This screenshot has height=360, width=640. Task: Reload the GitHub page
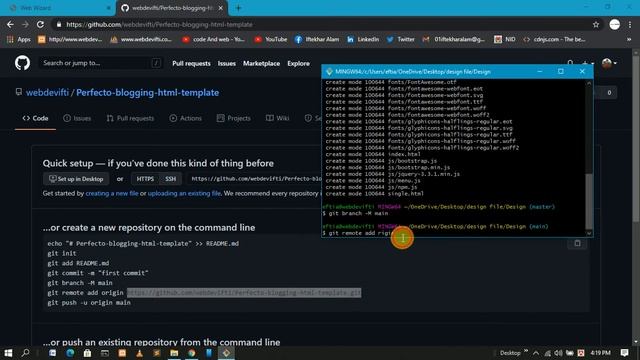point(40,24)
